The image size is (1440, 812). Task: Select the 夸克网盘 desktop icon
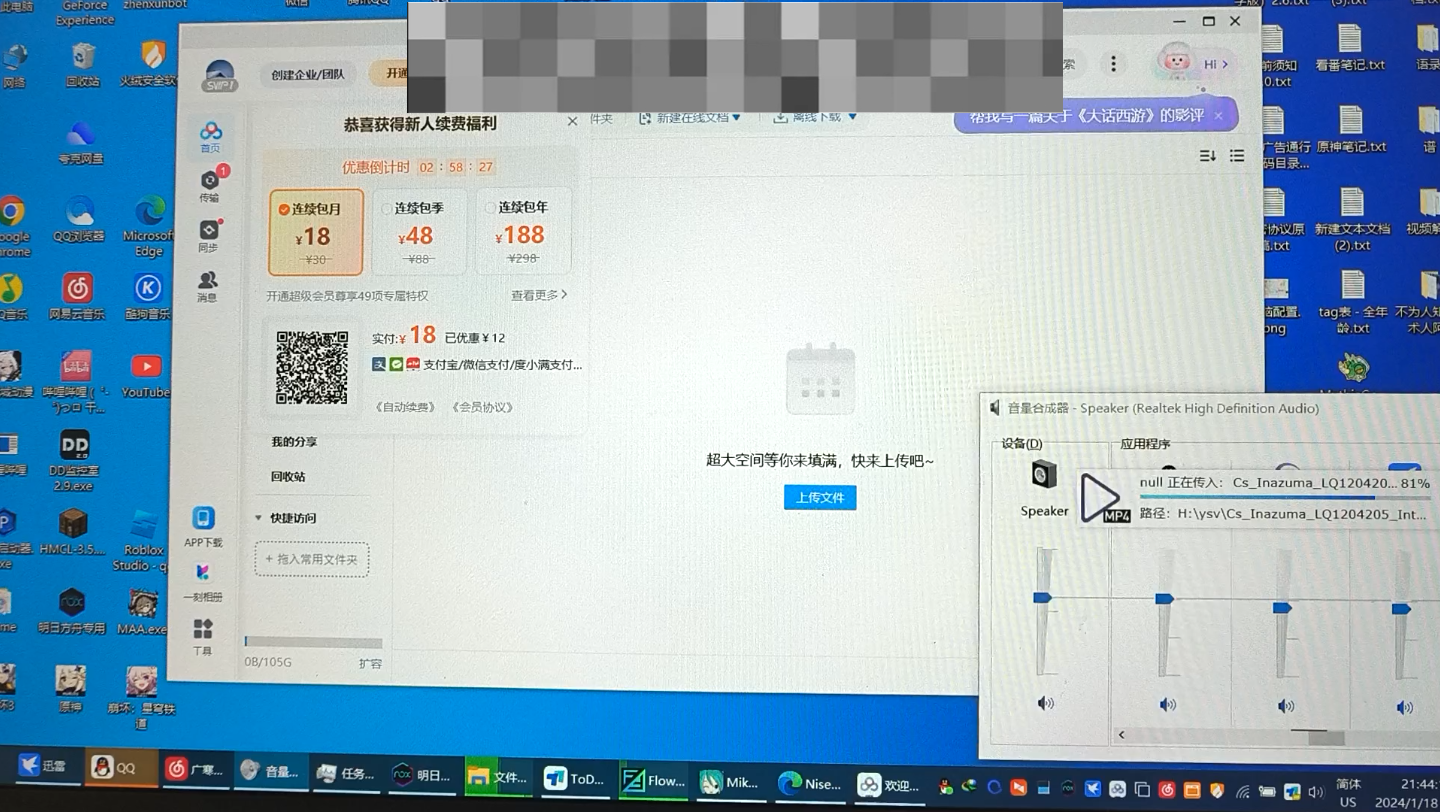point(80,143)
